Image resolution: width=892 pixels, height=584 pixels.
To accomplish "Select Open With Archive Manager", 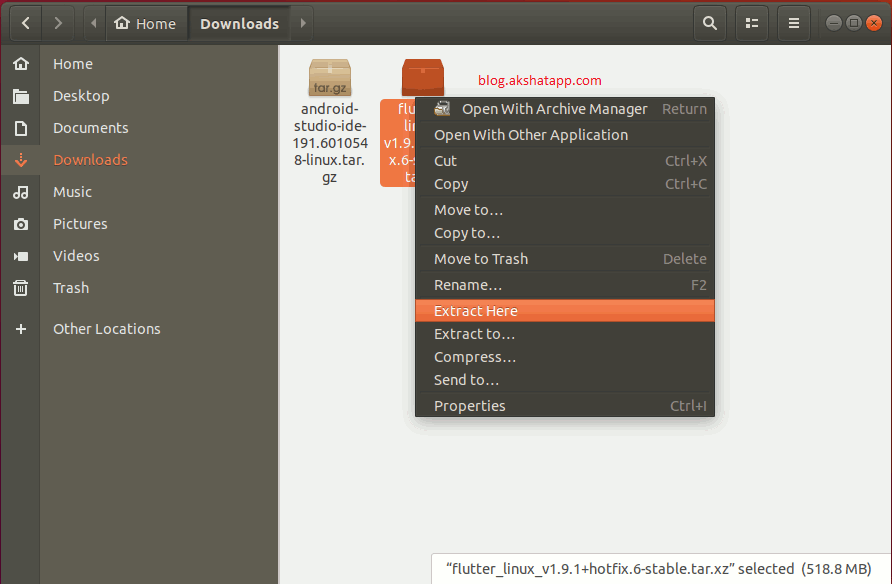I will 554,109.
